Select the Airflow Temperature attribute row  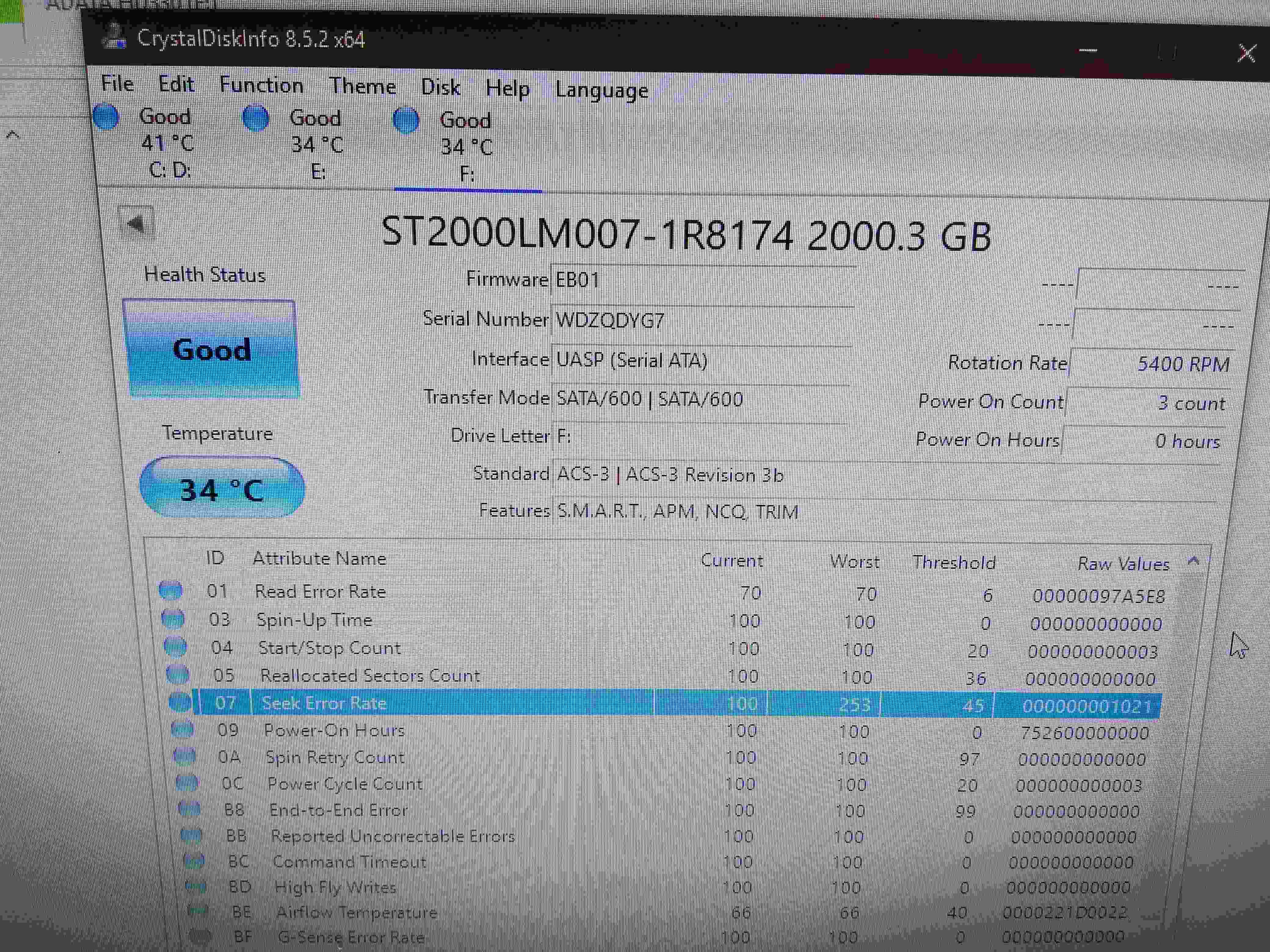pyautogui.click(x=356, y=912)
